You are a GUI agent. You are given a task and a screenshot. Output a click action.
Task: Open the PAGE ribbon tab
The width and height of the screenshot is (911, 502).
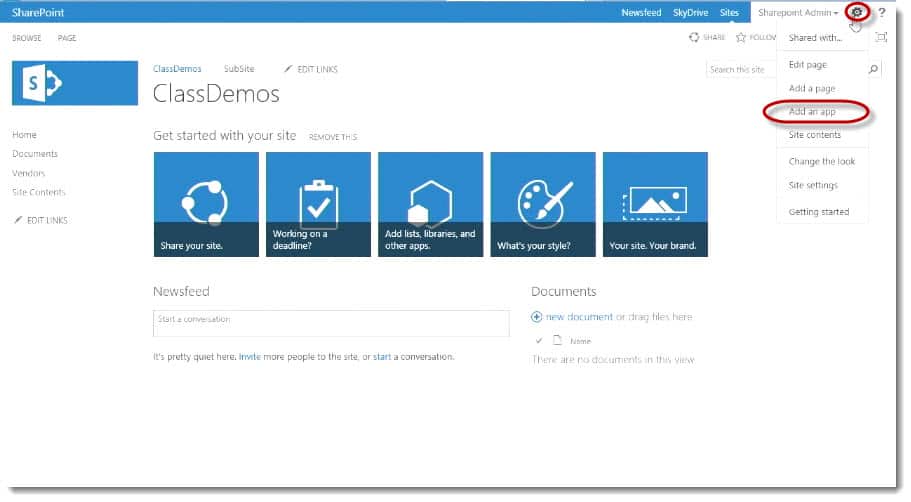click(67, 38)
